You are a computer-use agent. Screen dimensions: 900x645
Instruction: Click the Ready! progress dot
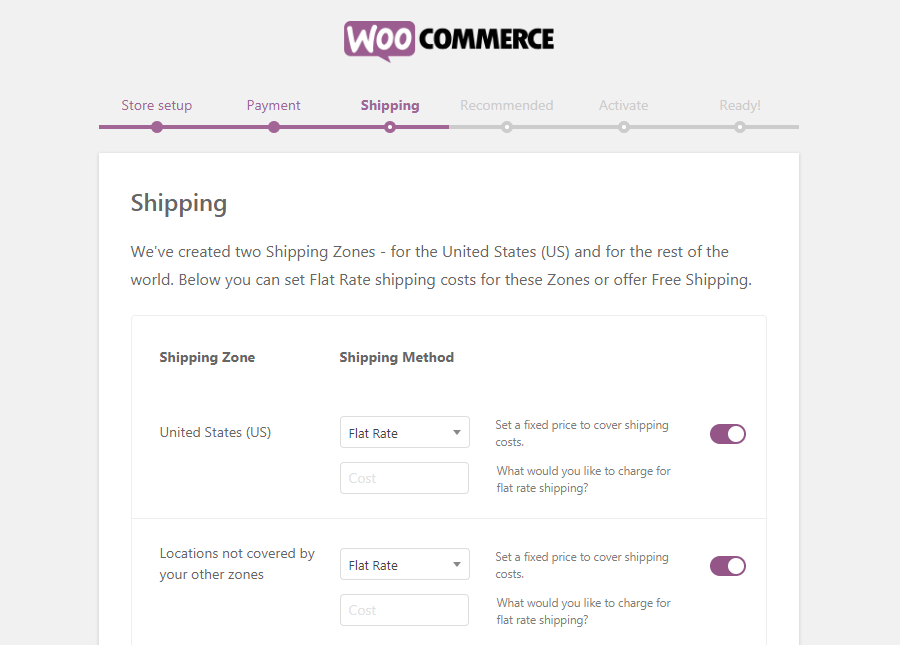coord(739,127)
